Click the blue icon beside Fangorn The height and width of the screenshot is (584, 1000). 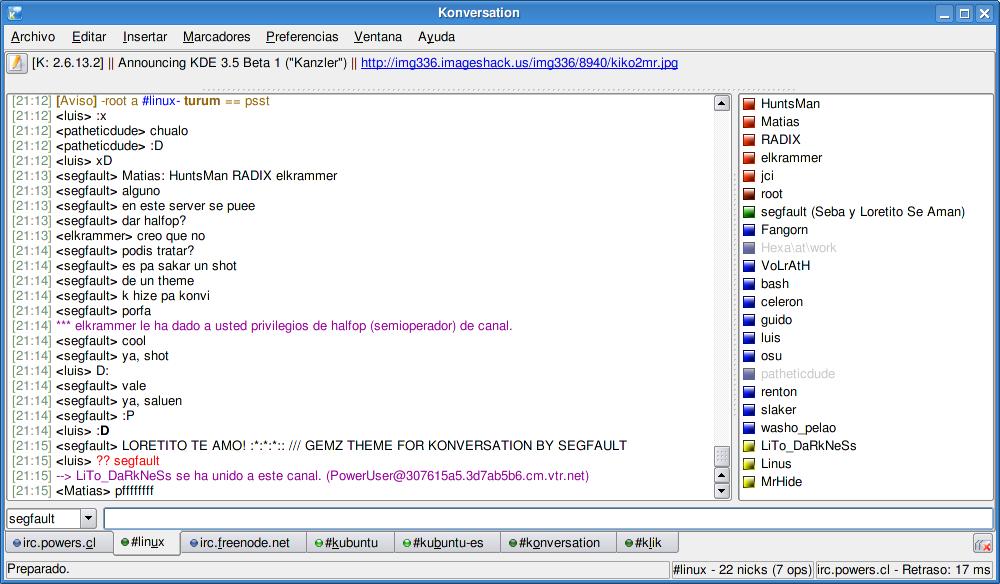coord(749,230)
